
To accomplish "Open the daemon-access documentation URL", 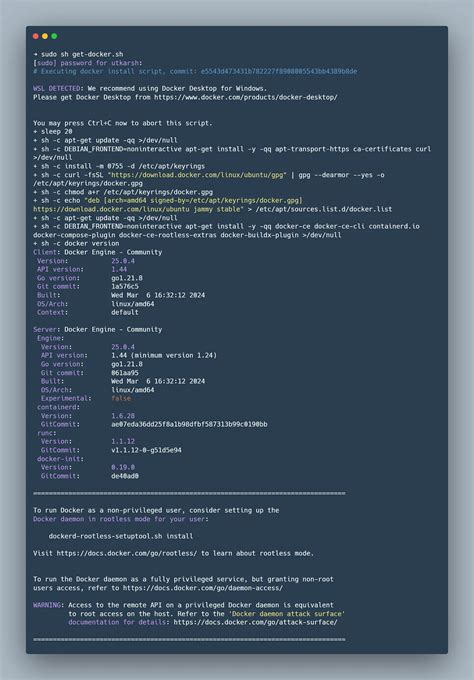I will pos(203,588).
